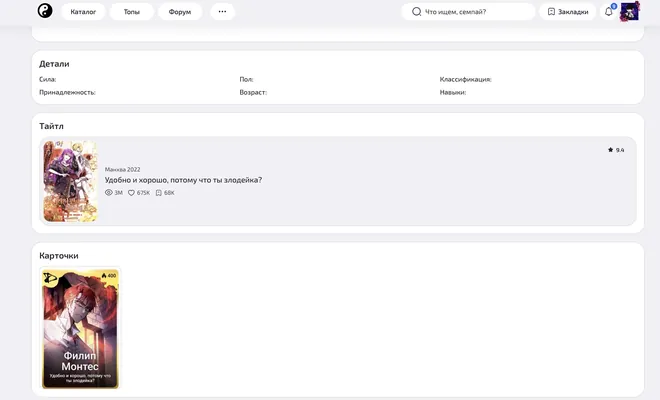Go to the Форум page

pos(180,12)
